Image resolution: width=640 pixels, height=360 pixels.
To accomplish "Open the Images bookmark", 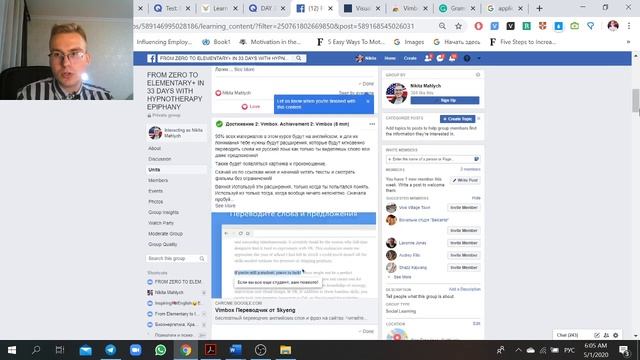I will 409,42.
